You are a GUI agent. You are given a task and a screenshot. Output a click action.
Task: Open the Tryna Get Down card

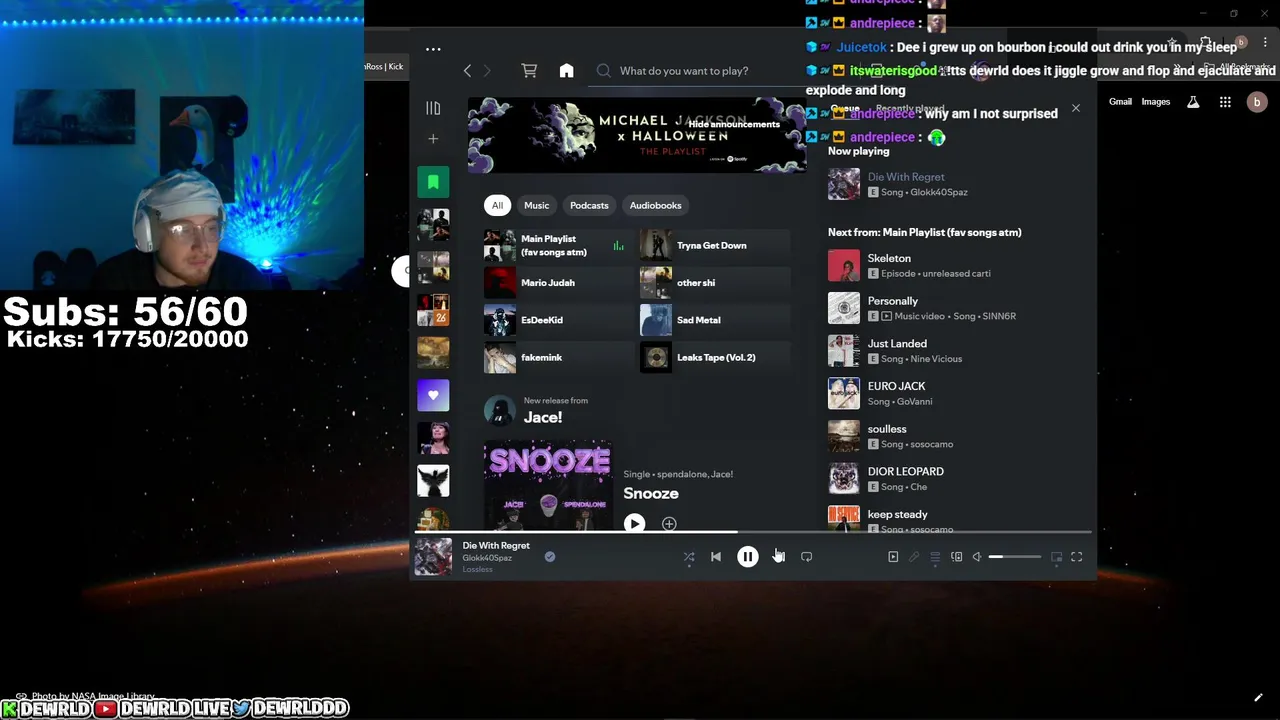(715, 246)
